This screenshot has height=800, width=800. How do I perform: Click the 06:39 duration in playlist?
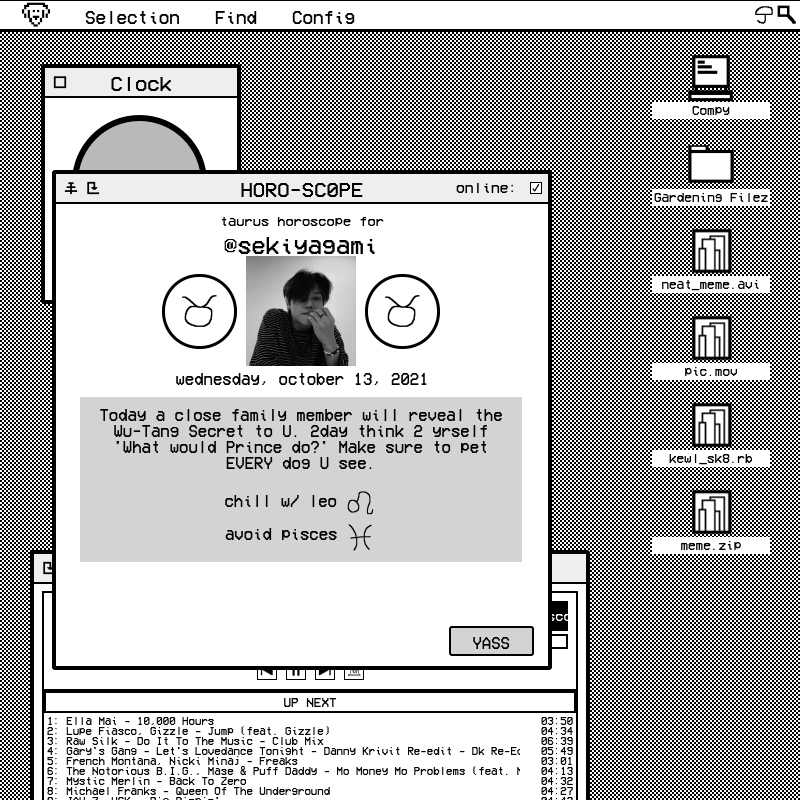pyautogui.click(x=557, y=741)
